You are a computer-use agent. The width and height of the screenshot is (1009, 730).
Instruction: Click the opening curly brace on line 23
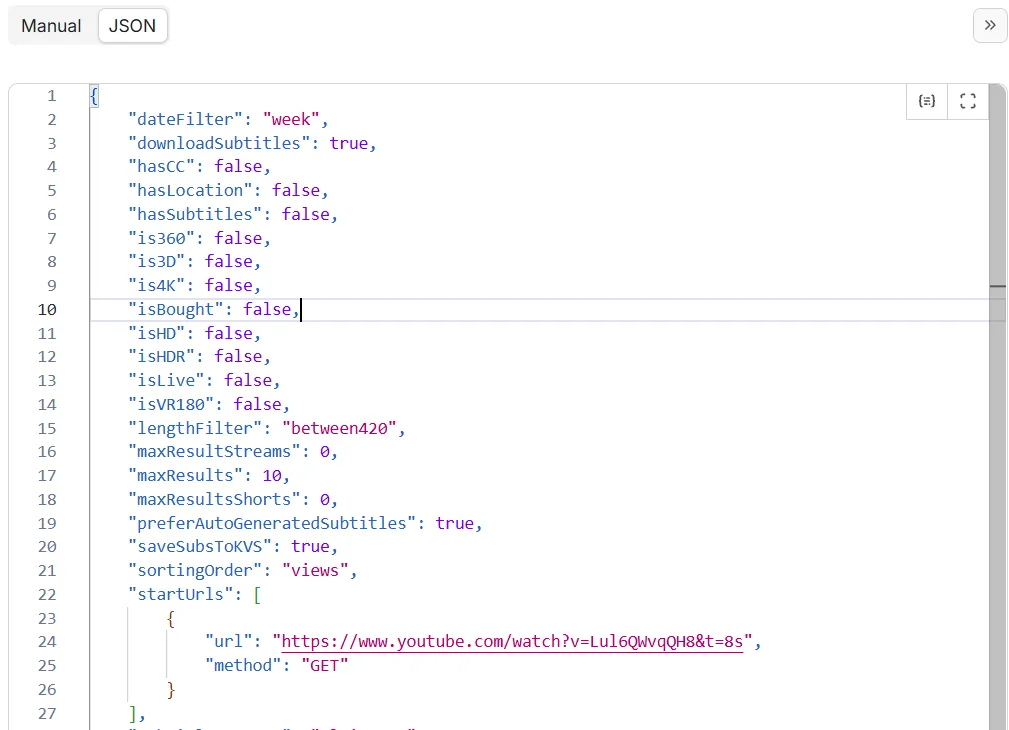coord(171,618)
